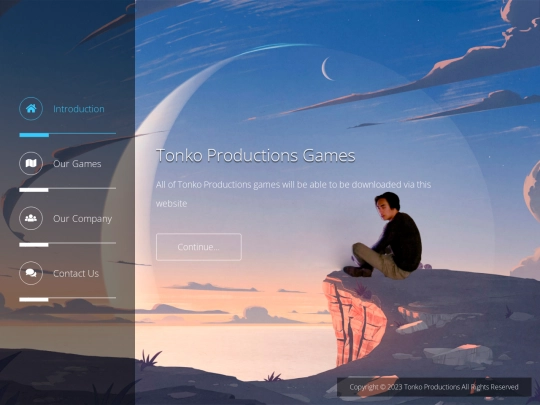The height and width of the screenshot is (405, 540).
Task: Click the Tonko Productions Games heading
Action: tap(256, 155)
